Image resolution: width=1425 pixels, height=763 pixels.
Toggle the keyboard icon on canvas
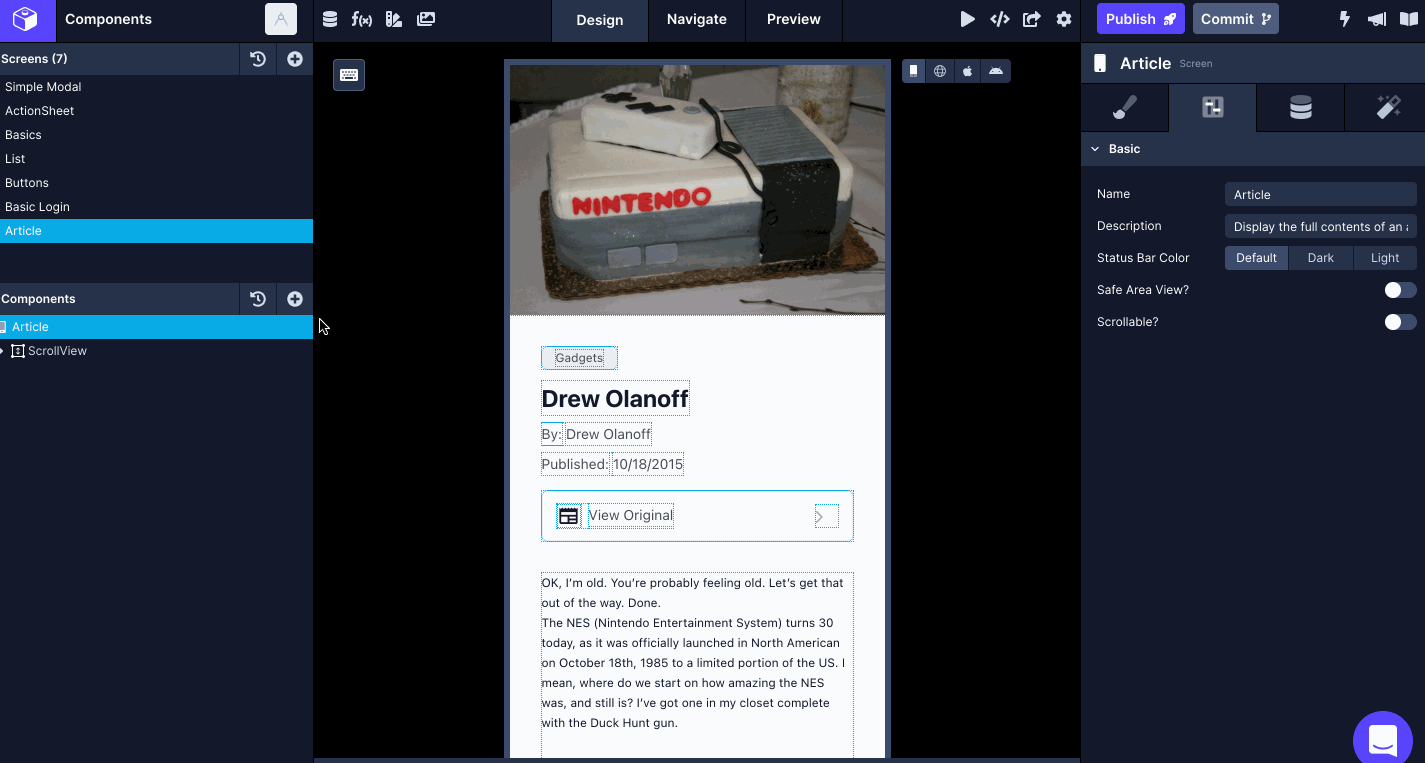[349, 75]
